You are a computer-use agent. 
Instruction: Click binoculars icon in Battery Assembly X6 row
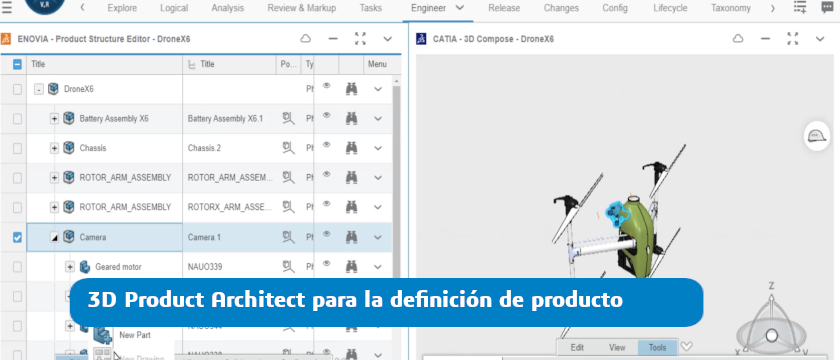(351, 118)
